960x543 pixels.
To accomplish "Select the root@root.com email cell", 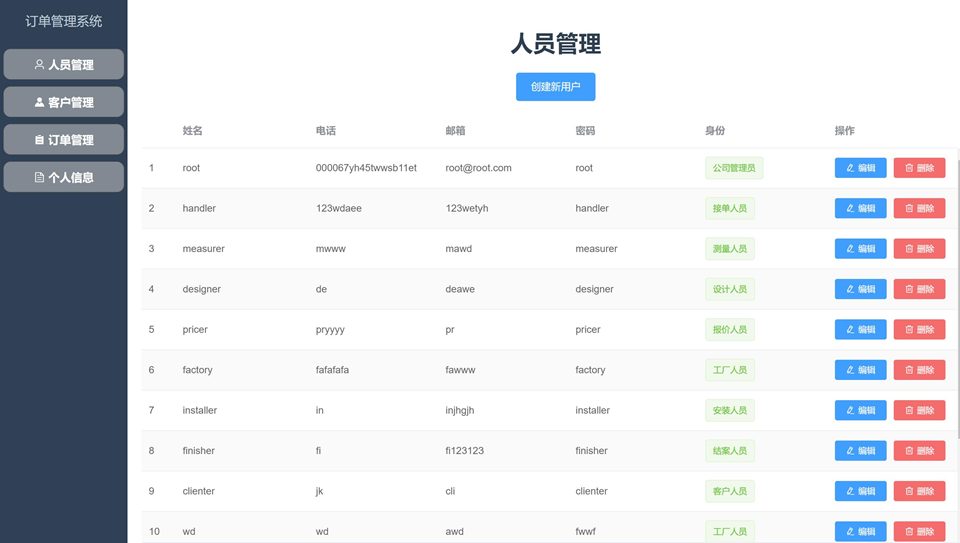I will click(478, 168).
